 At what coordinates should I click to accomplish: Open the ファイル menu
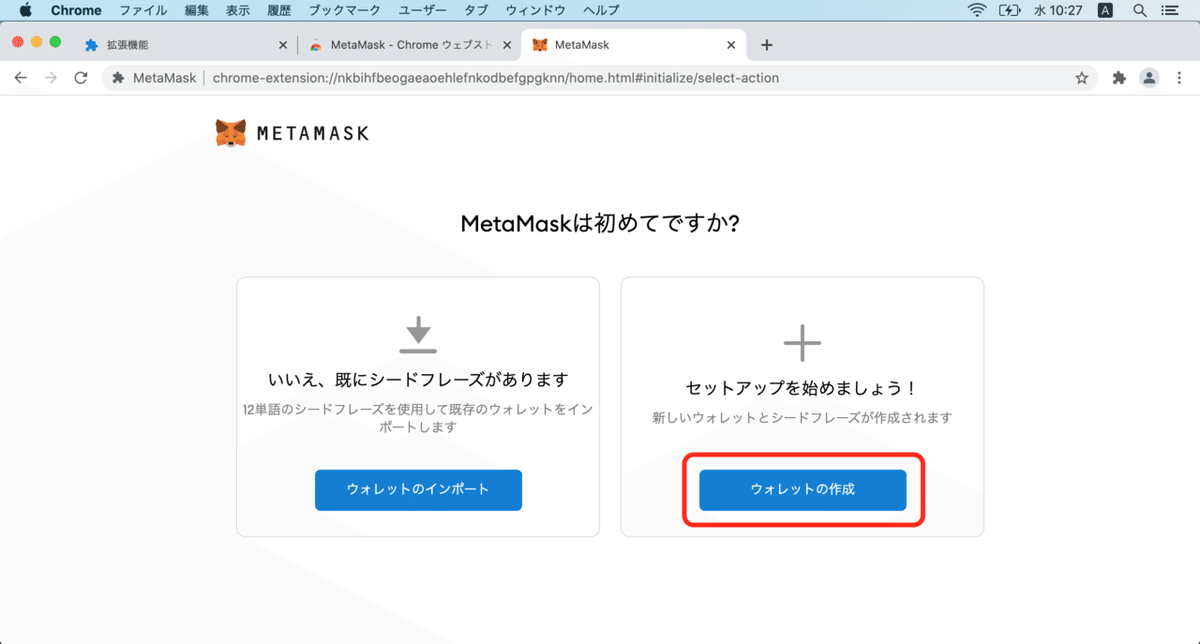(143, 10)
